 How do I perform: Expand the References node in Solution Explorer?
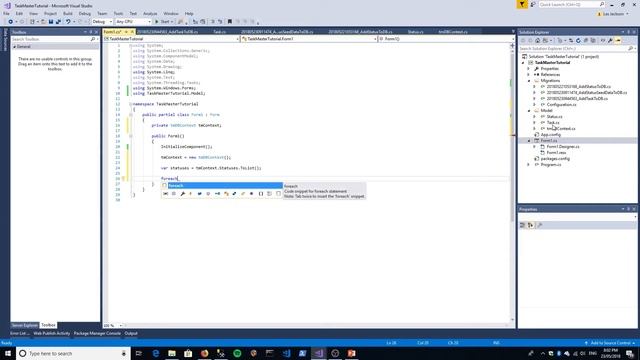529,75
